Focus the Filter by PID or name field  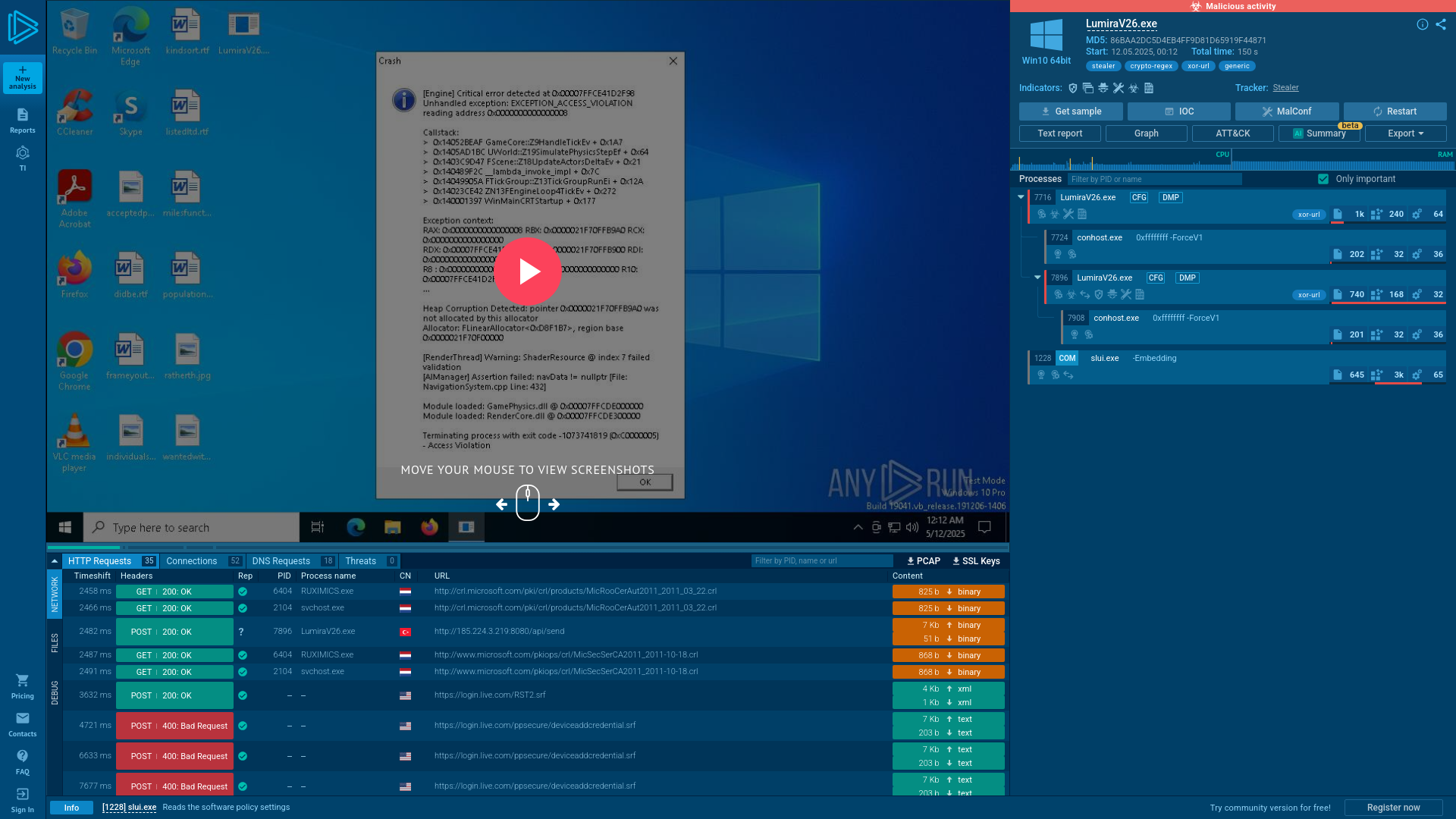click(x=1155, y=179)
